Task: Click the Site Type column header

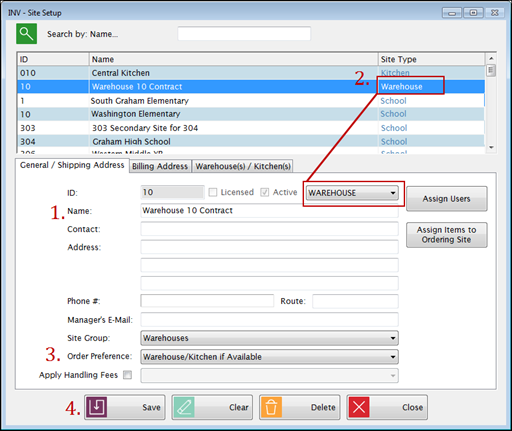Action: coord(431,59)
